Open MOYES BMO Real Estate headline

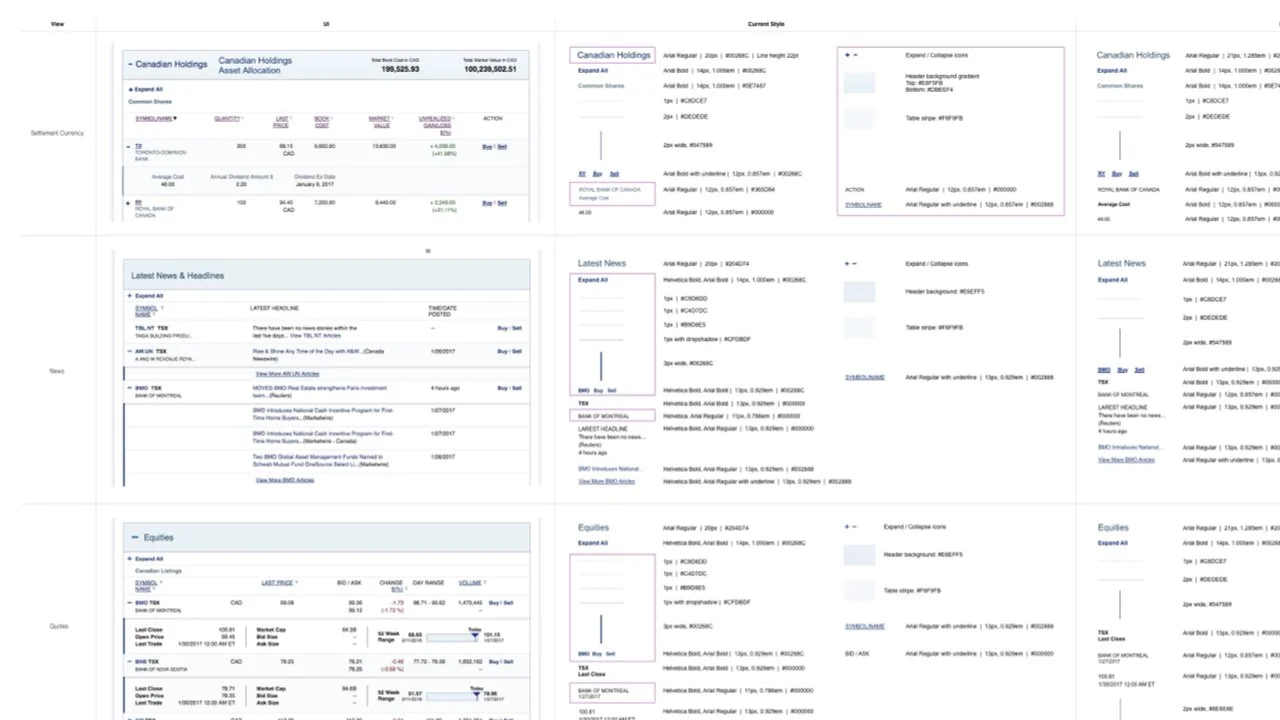319,391
